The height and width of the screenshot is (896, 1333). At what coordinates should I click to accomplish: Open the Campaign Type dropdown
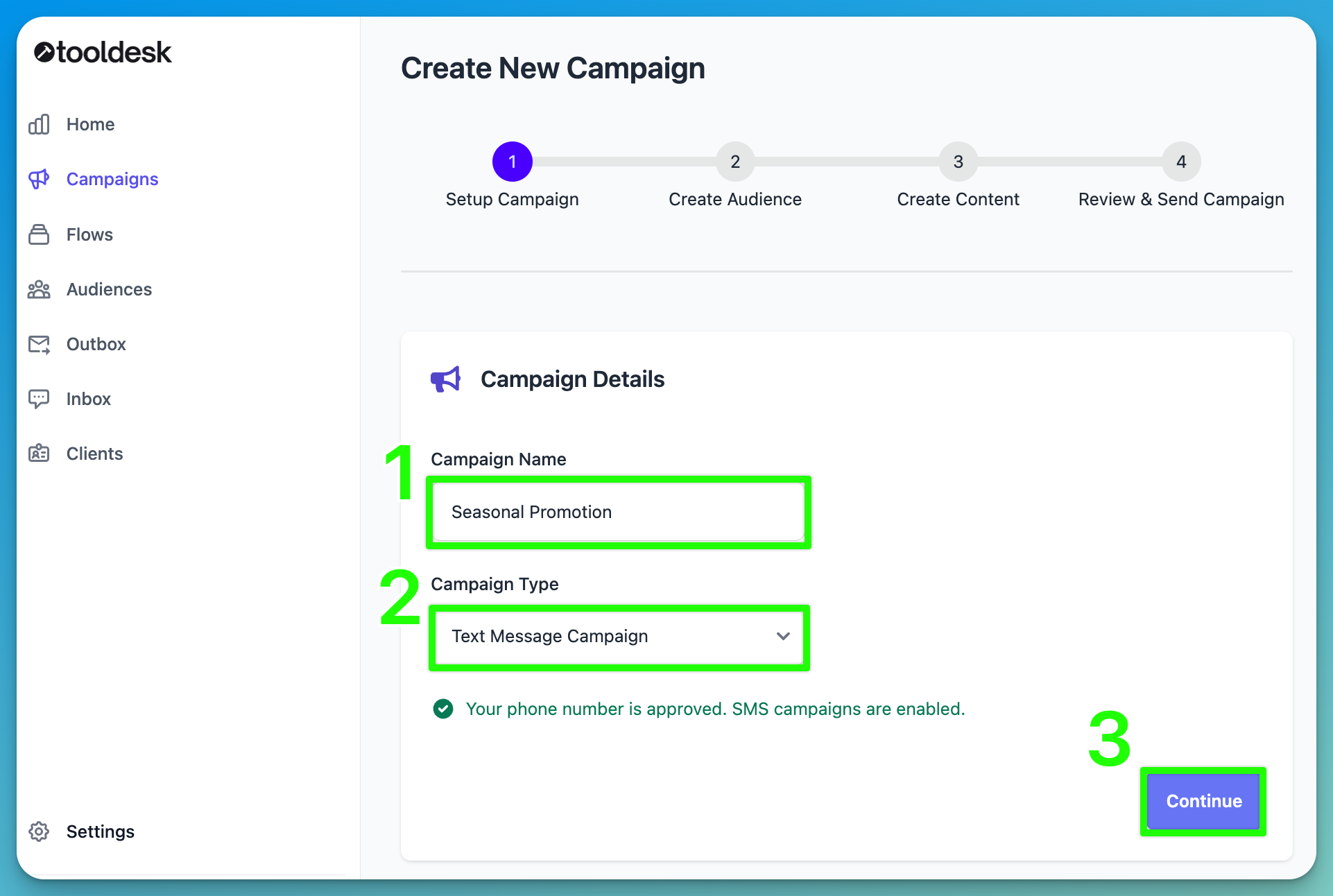(x=618, y=637)
